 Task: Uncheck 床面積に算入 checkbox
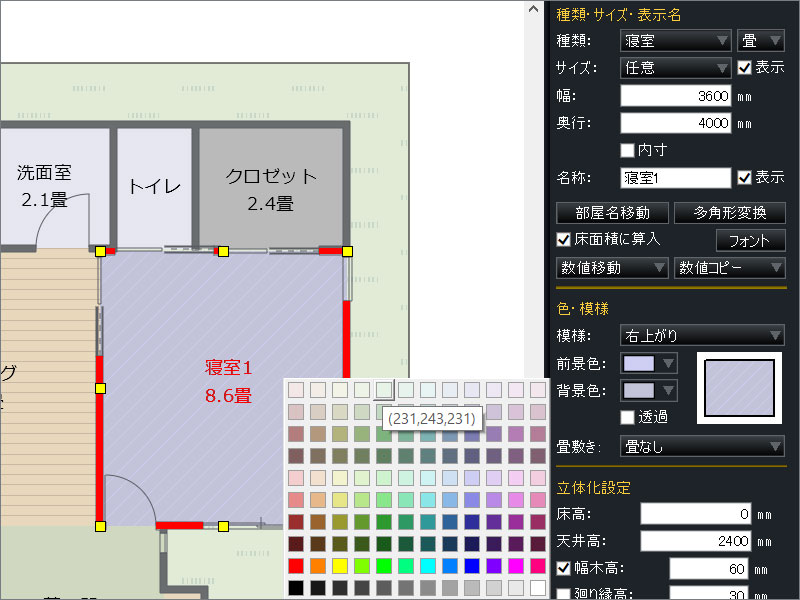(564, 239)
